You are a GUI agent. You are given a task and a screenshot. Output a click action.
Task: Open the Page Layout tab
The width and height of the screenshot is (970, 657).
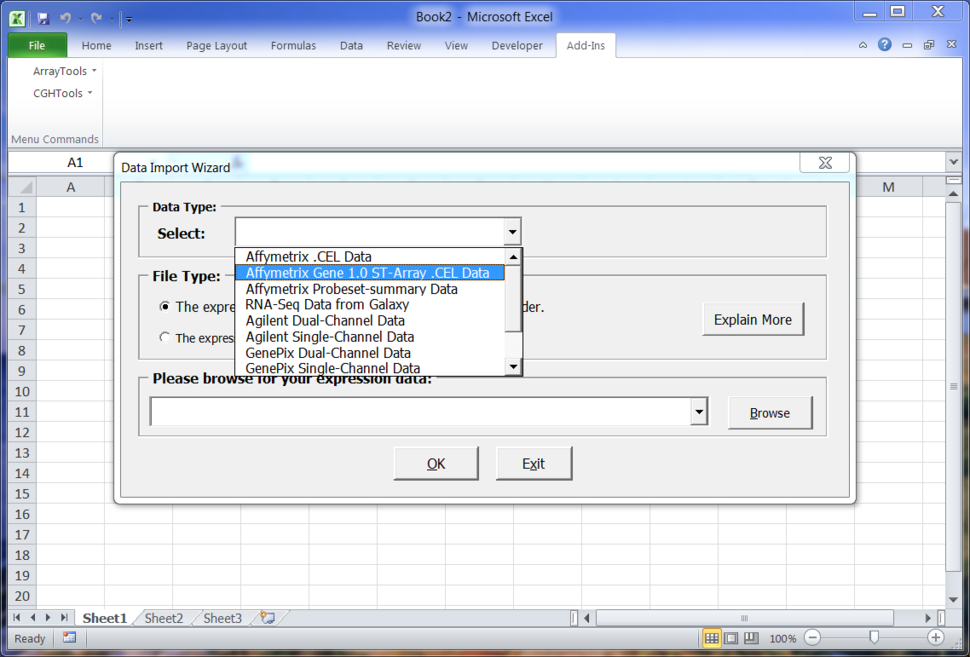217,45
